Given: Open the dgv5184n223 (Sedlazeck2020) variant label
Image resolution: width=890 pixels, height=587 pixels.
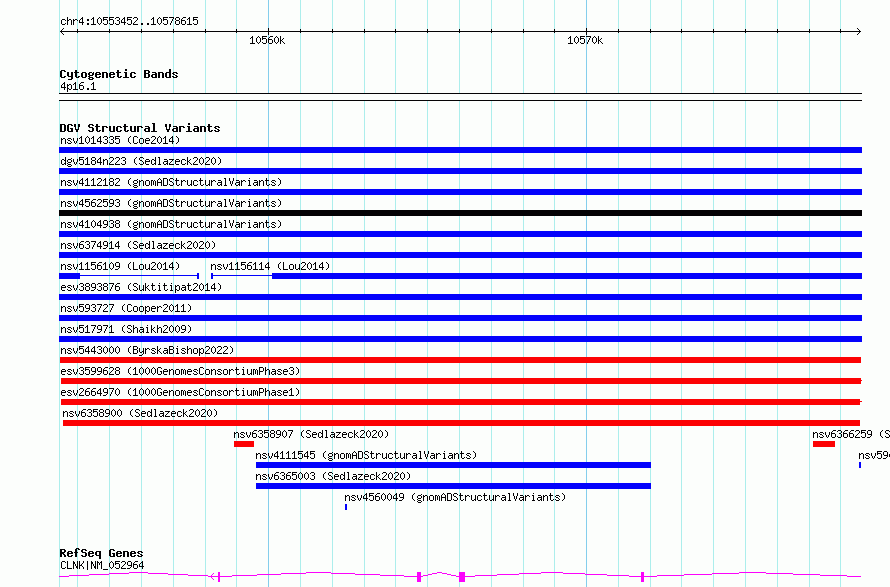Looking at the screenshot, I should point(141,161).
